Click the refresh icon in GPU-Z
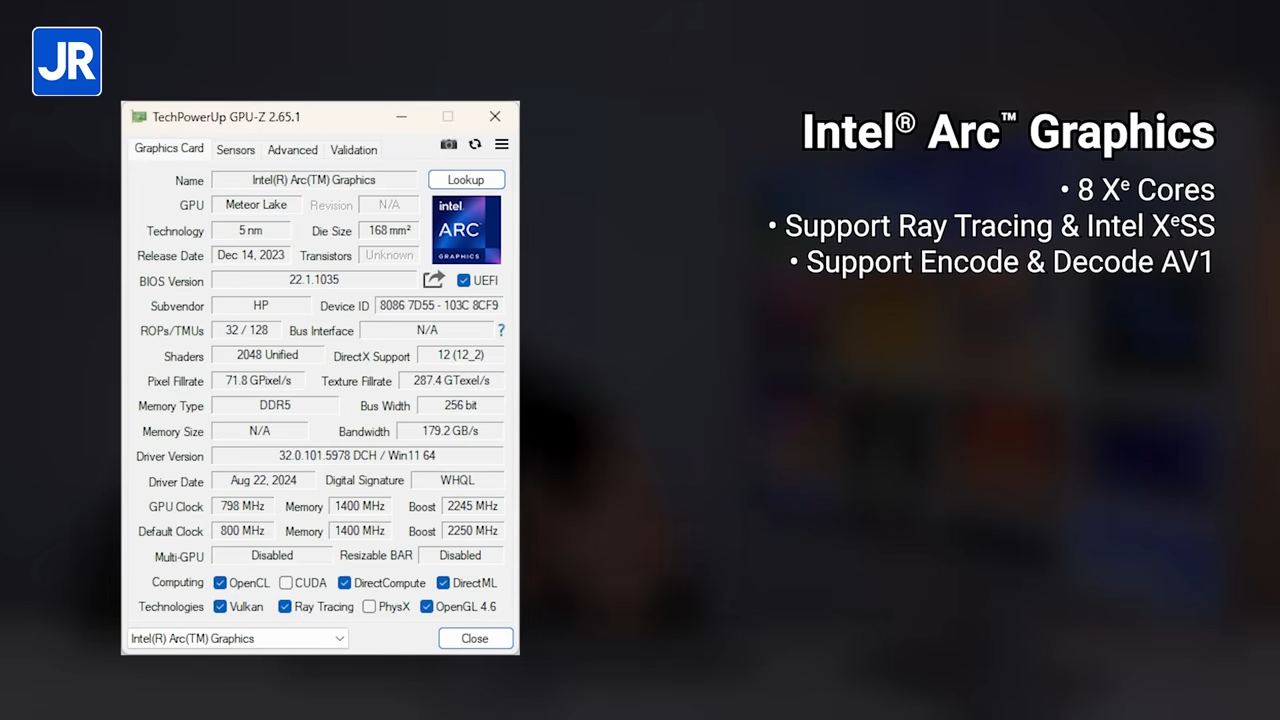Viewport: 1280px width, 720px height. point(475,145)
